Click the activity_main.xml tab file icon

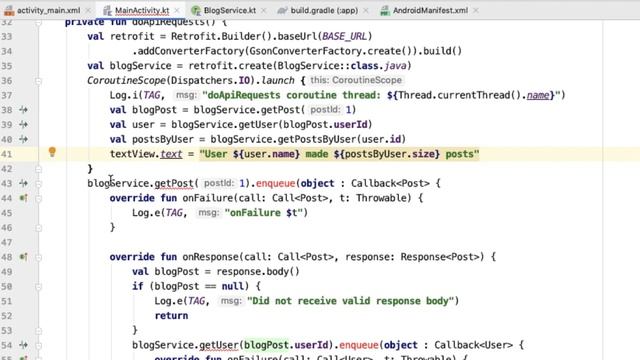[9, 11]
